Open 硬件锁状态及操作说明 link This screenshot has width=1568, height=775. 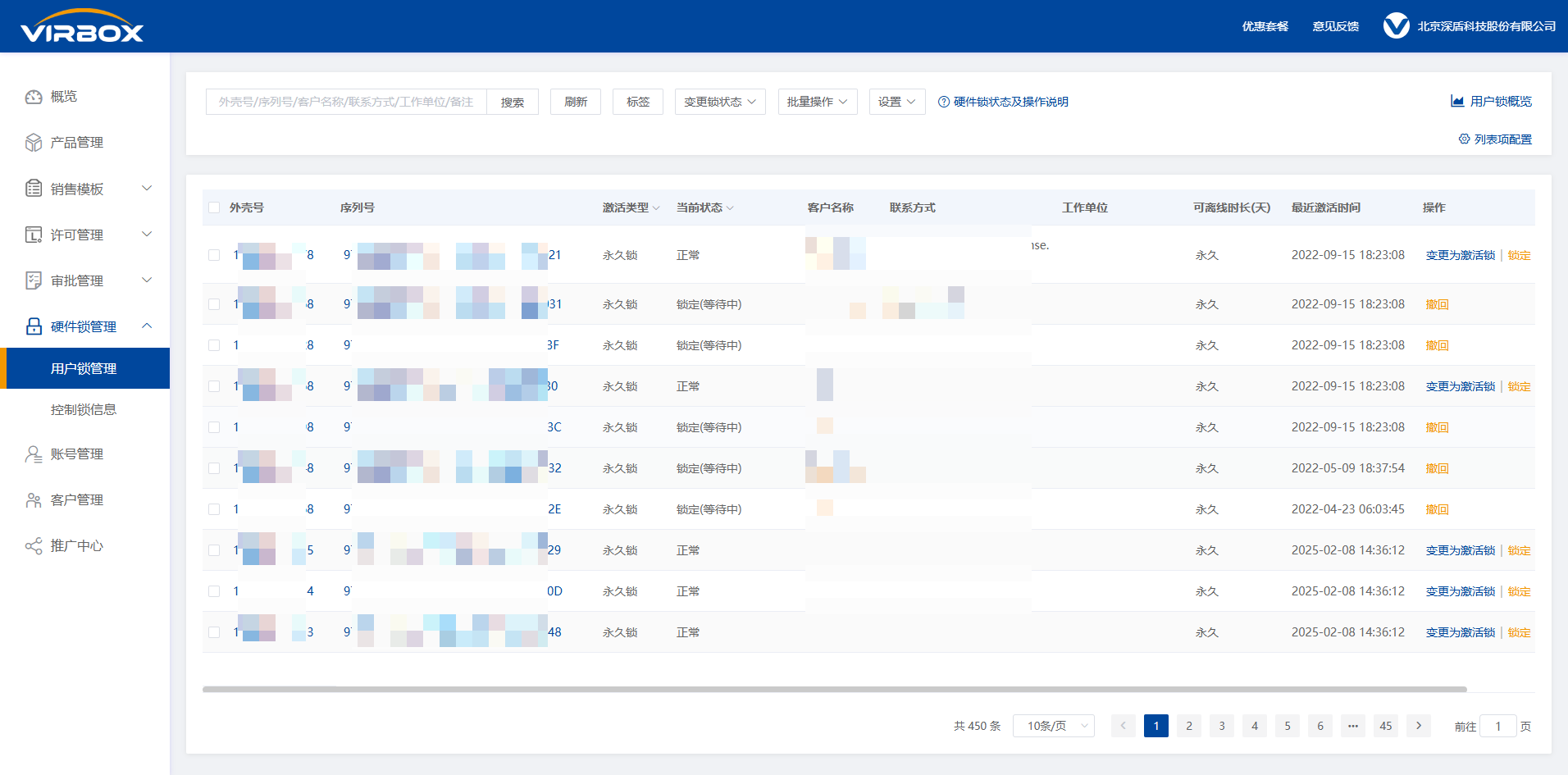(x=1010, y=102)
